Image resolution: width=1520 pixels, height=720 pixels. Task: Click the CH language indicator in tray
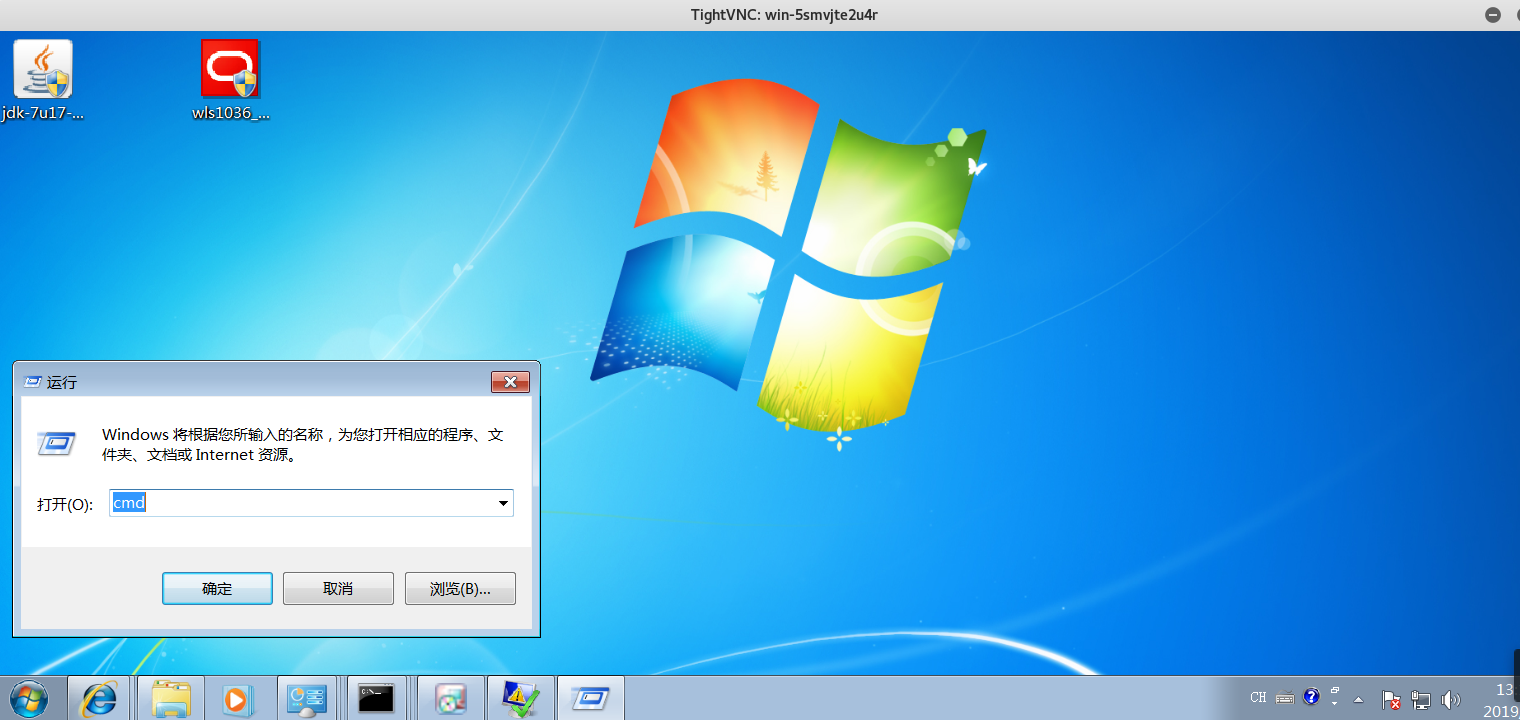pos(1258,697)
